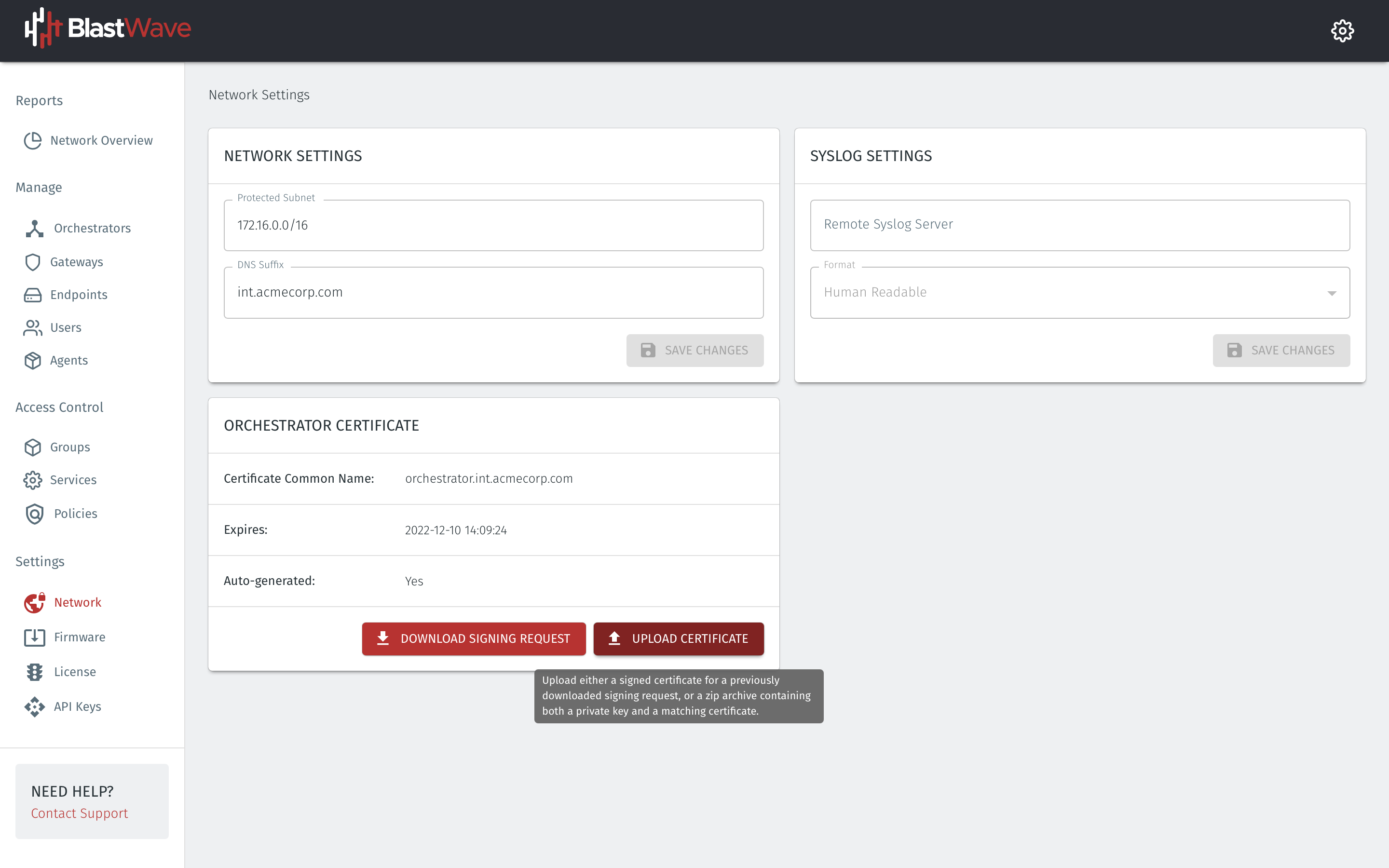Open Firmware using the download icon

click(34, 637)
